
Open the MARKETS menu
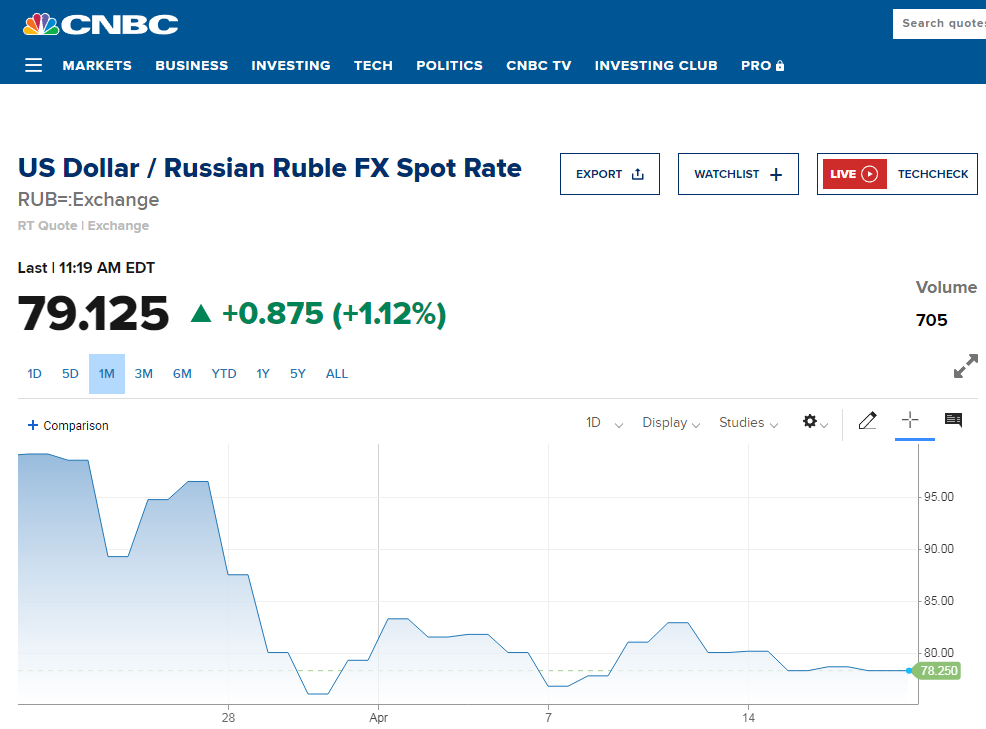(97, 65)
